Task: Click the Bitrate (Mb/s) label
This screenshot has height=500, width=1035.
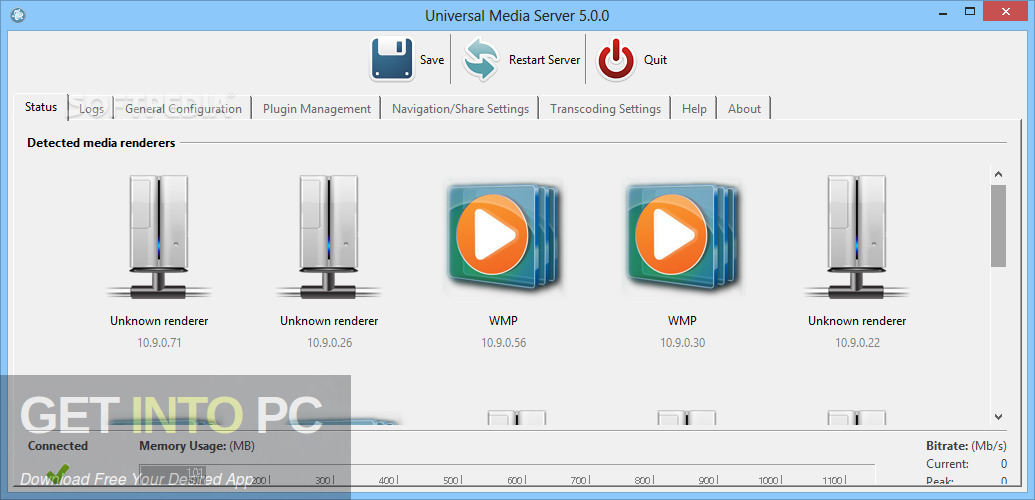Action: (966, 446)
